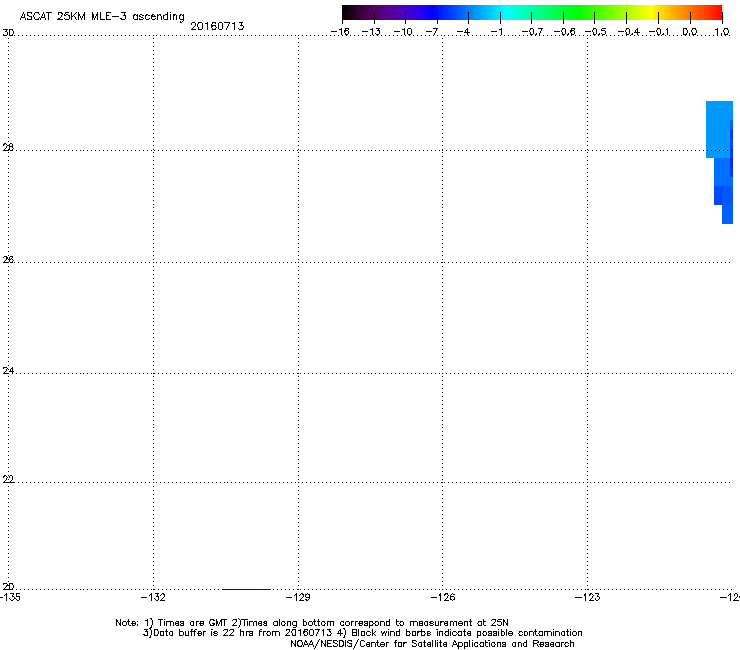Image resolution: width=740 pixels, height=650 pixels.
Task: Click the latitude label 20
Action: click(x=8, y=587)
